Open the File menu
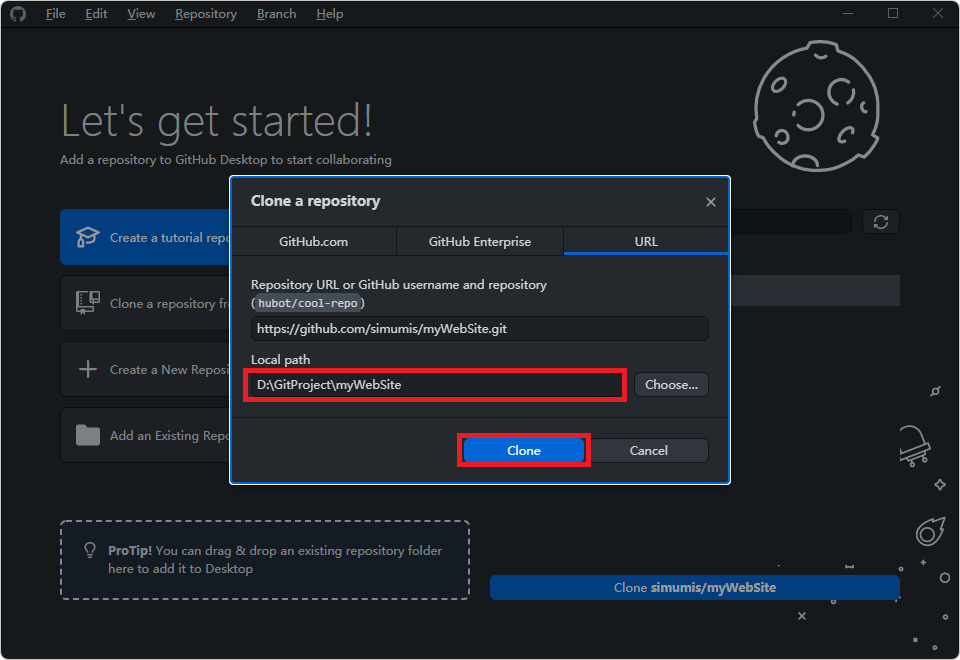960x660 pixels. (55, 14)
